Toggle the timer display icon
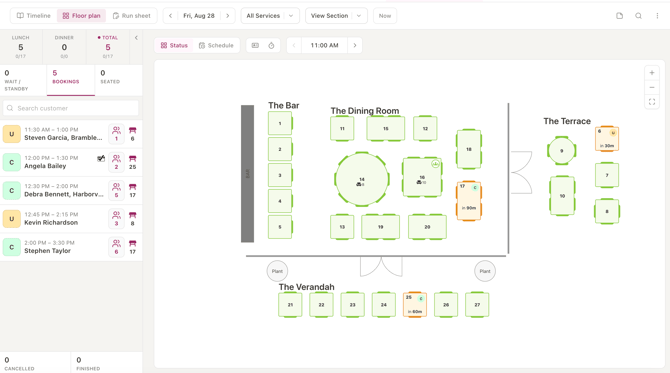The height and width of the screenshot is (373, 670). [x=271, y=45]
